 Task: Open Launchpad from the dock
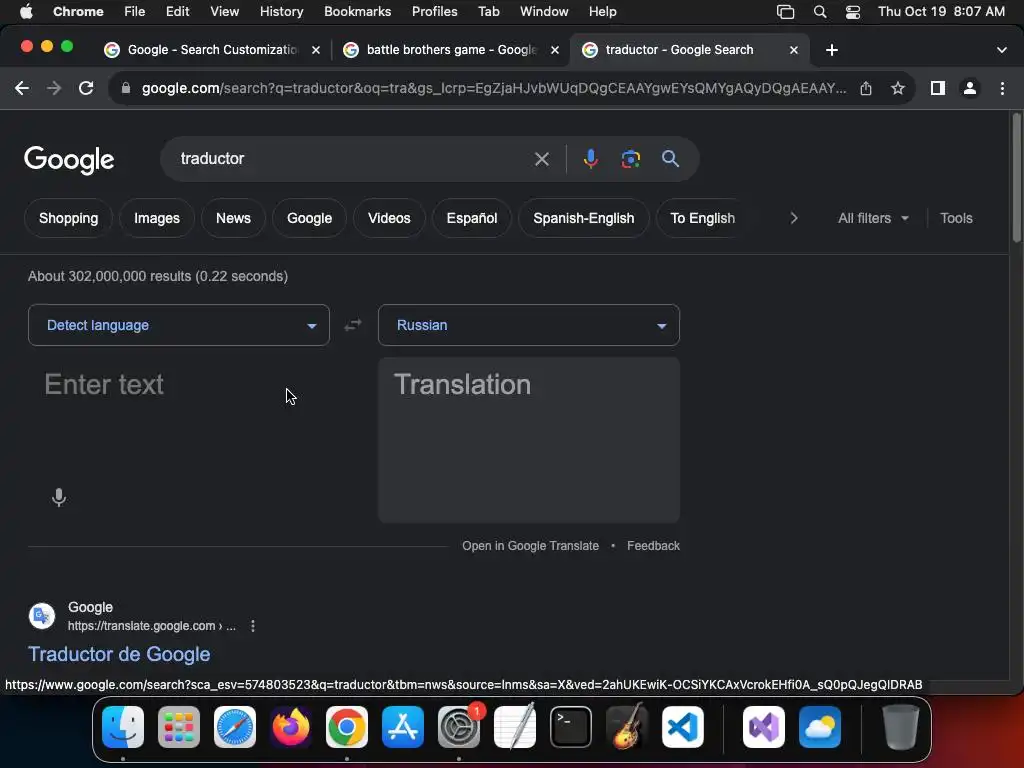[179, 727]
